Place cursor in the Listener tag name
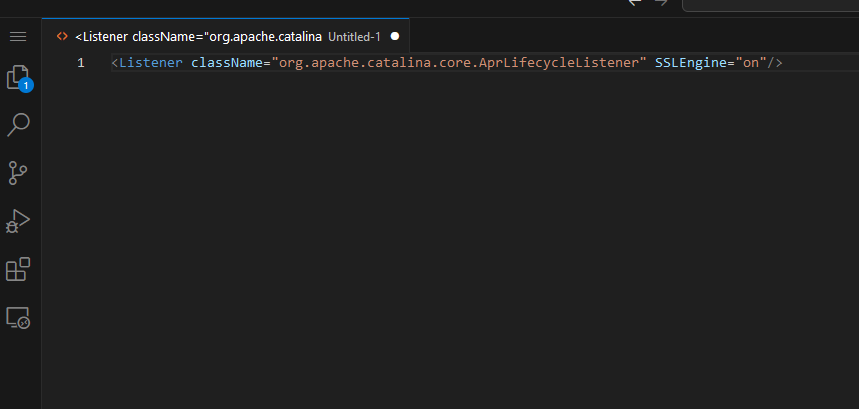The height and width of the screenshot is (409, 859). point(151,63)
